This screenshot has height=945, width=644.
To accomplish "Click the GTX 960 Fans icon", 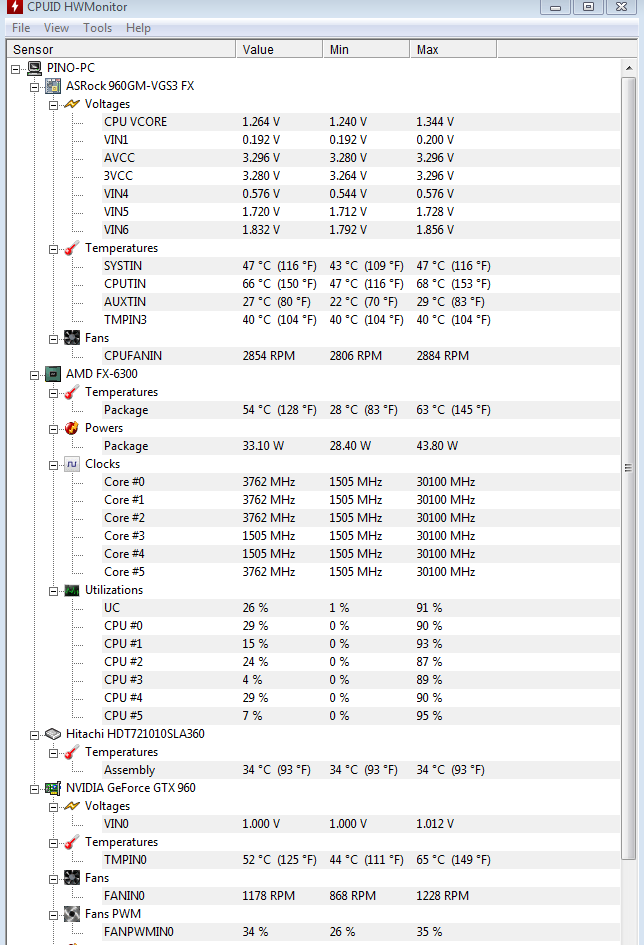I will [72, 878].
